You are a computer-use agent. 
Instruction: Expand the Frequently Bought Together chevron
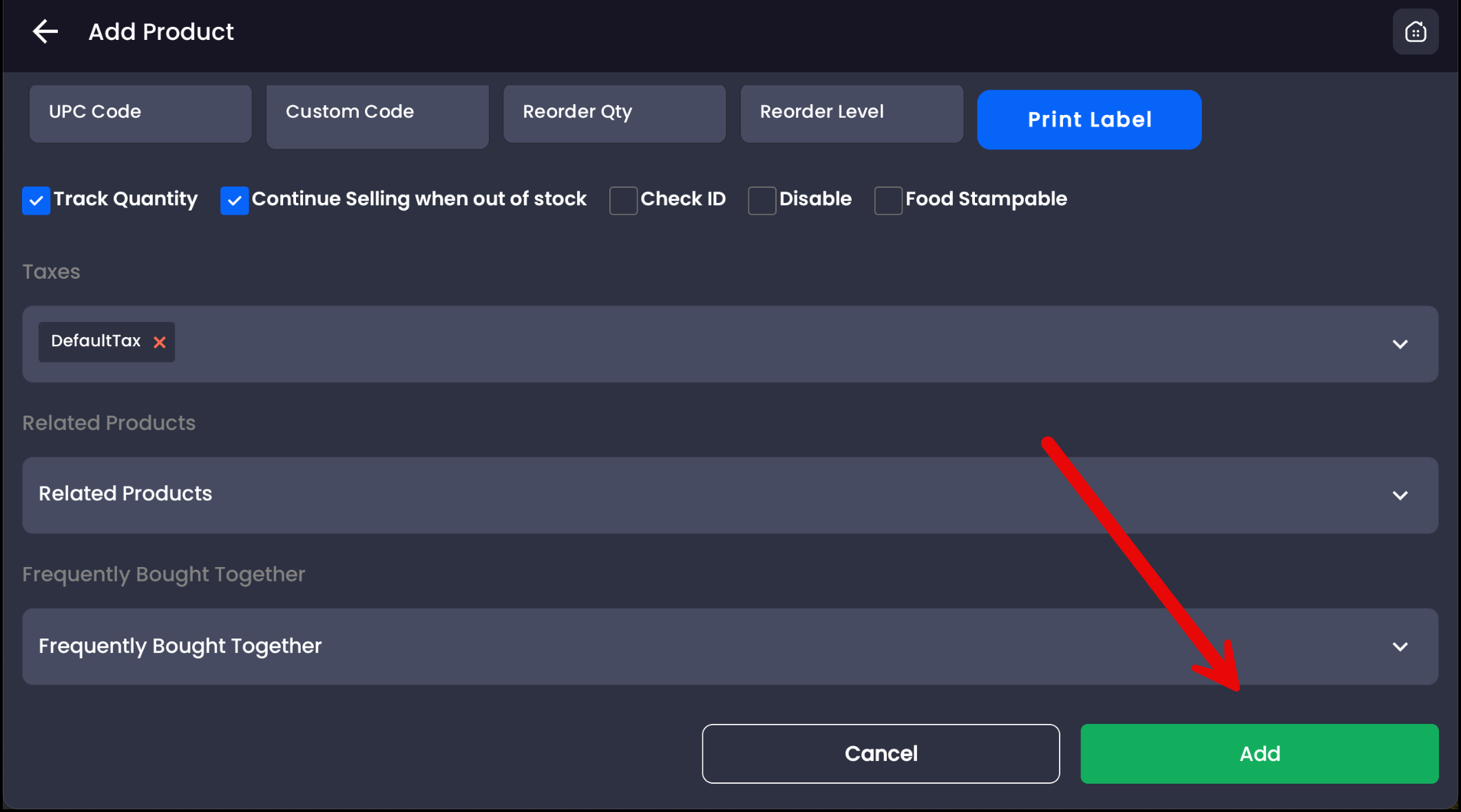tap(1400, 647)
